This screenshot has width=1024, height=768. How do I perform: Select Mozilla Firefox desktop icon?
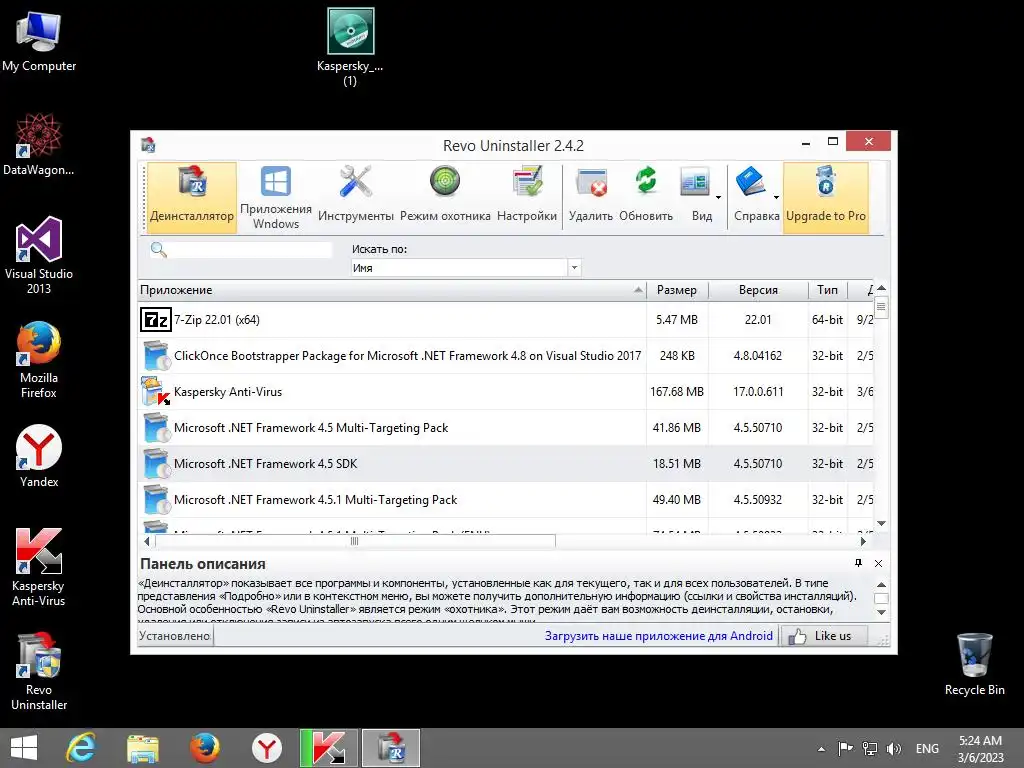[x=39, y=360]
